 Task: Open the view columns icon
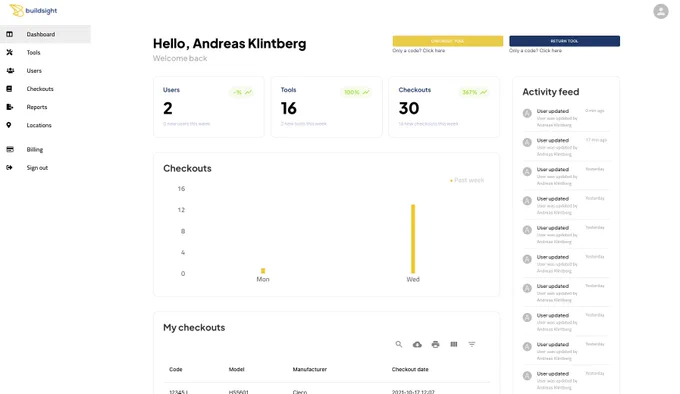(x=454, y=344)
